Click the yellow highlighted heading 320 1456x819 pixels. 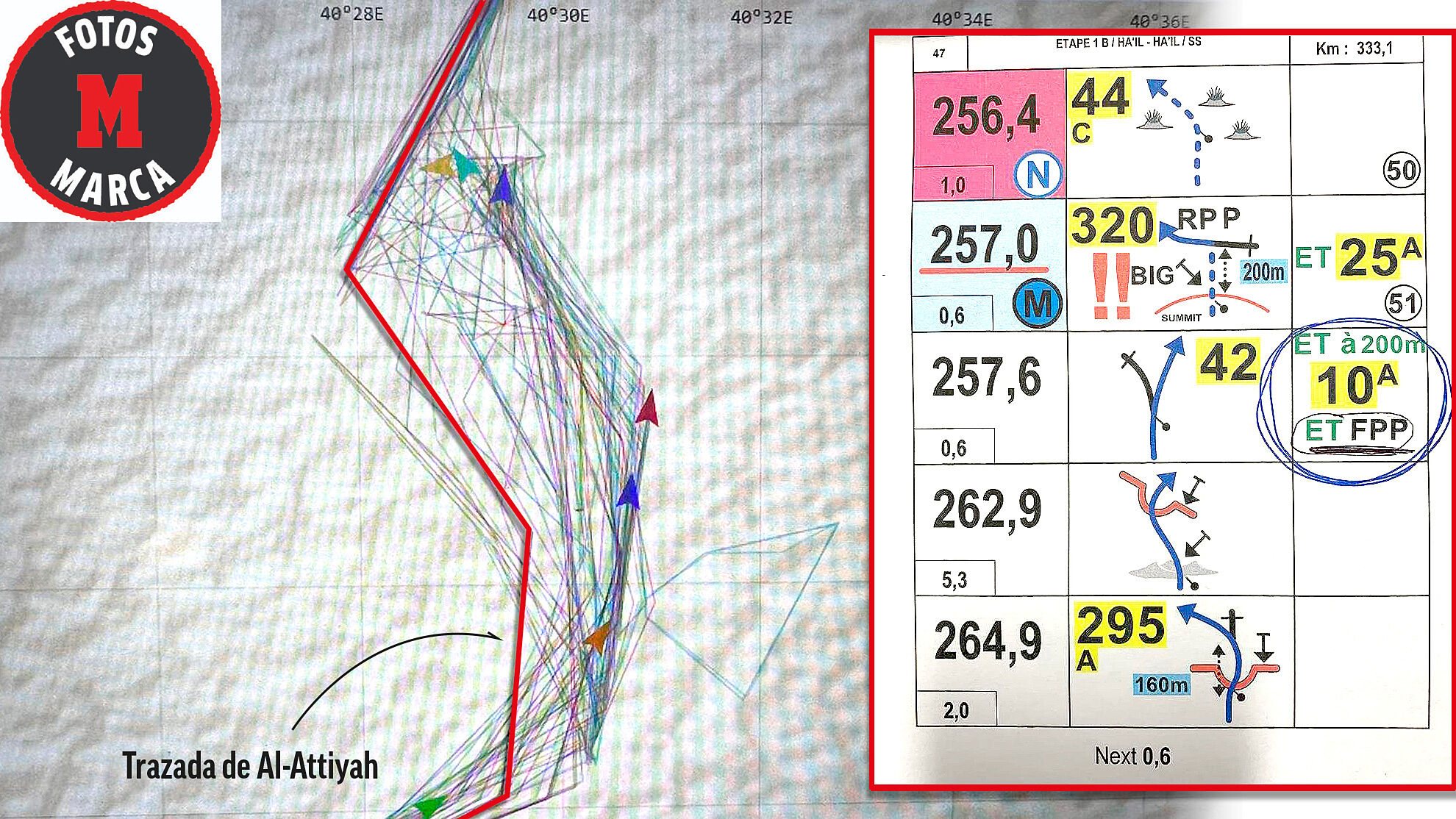1113,226
